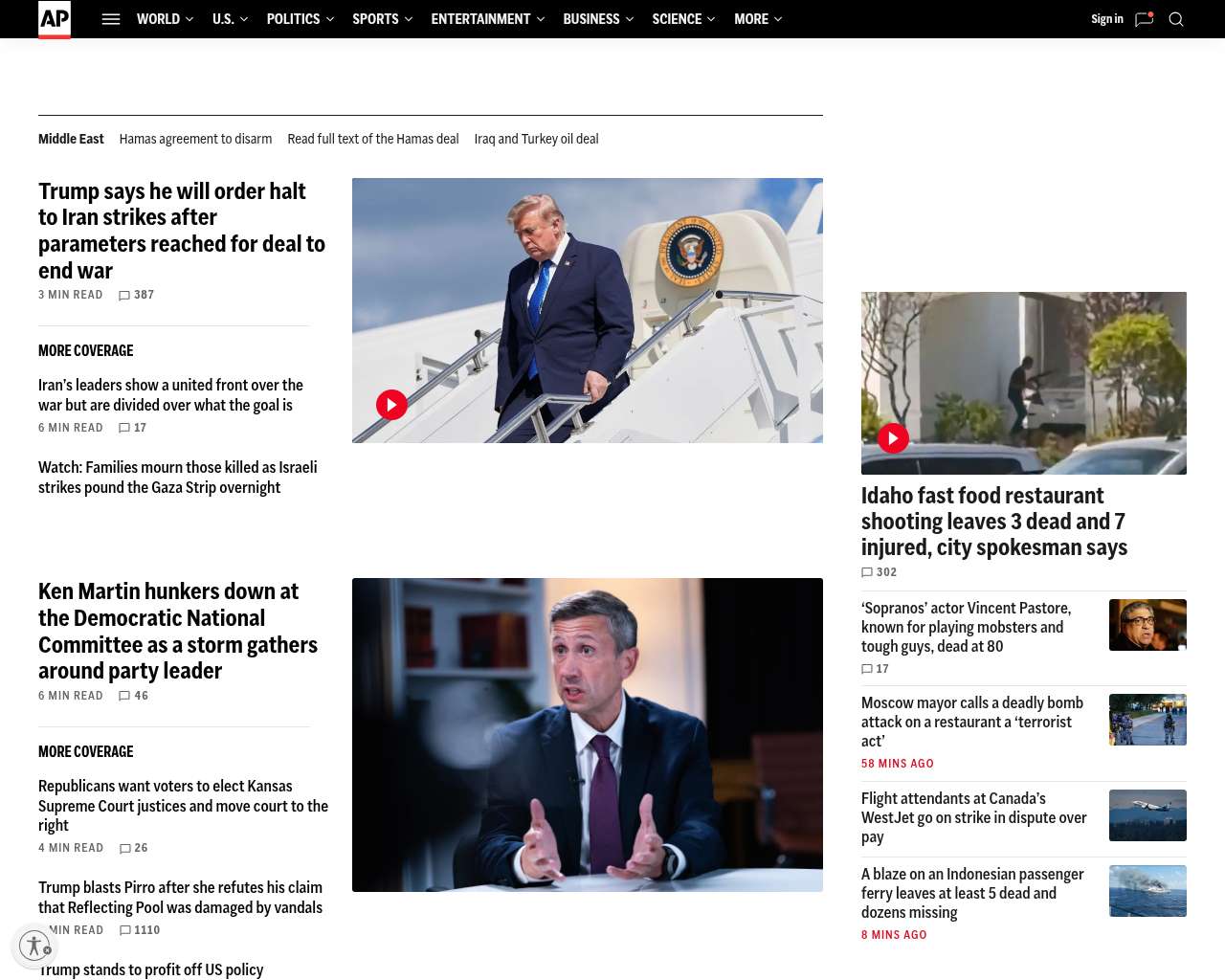The height and width of the screenshot is (980, 1225).
Task: Open Trump blasts Pirro Reflecting Pool story
Action: (x=180, y=898)
